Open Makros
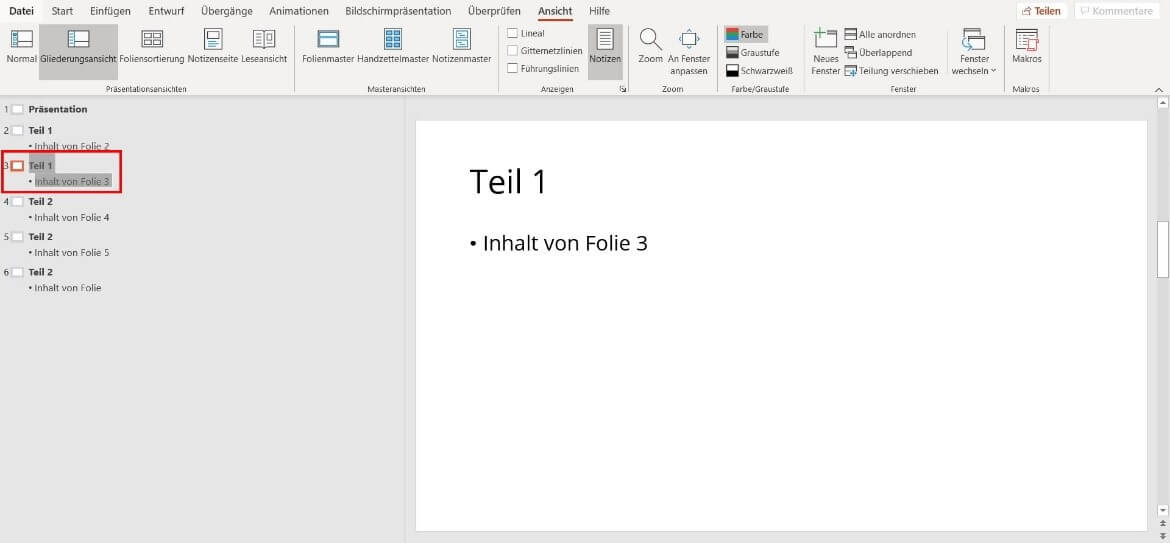The image size is (1170, 543). pos(1027,46)
